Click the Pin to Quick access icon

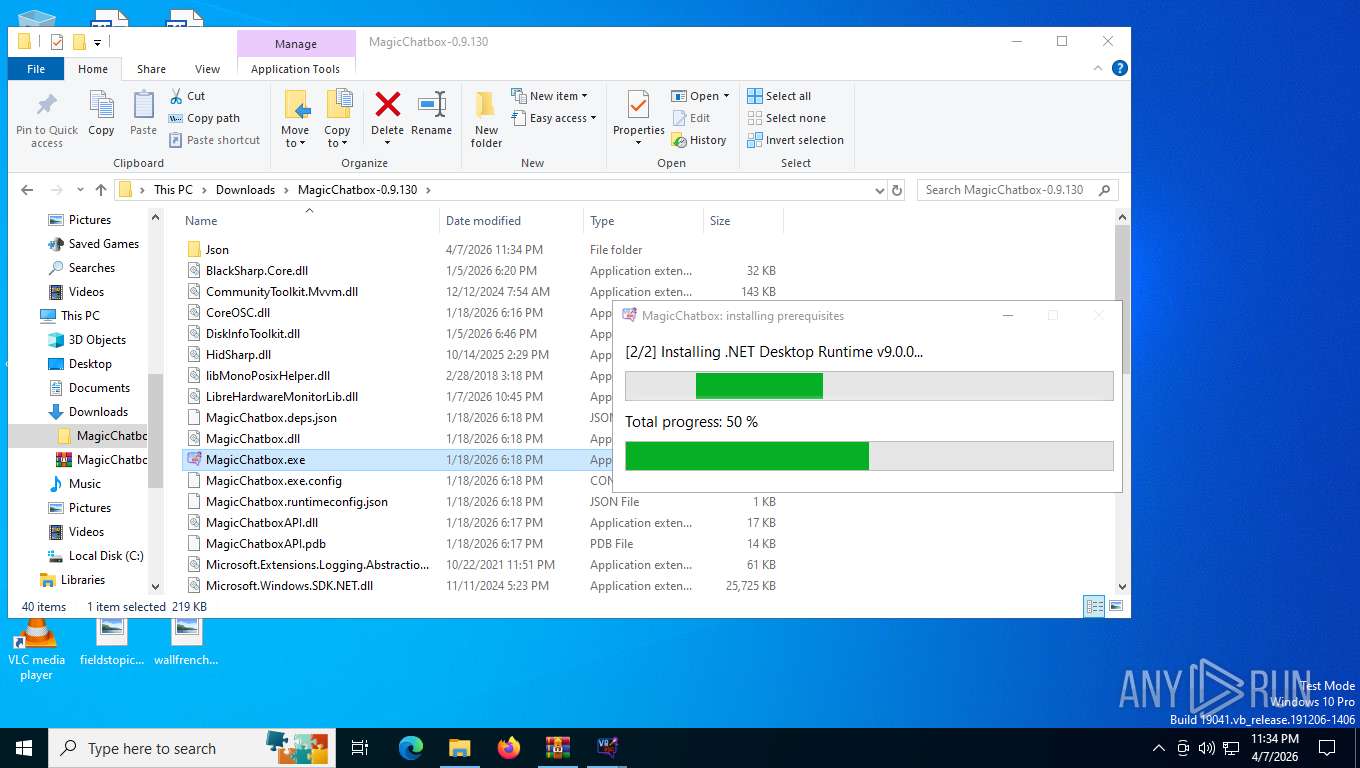point(47,106)
